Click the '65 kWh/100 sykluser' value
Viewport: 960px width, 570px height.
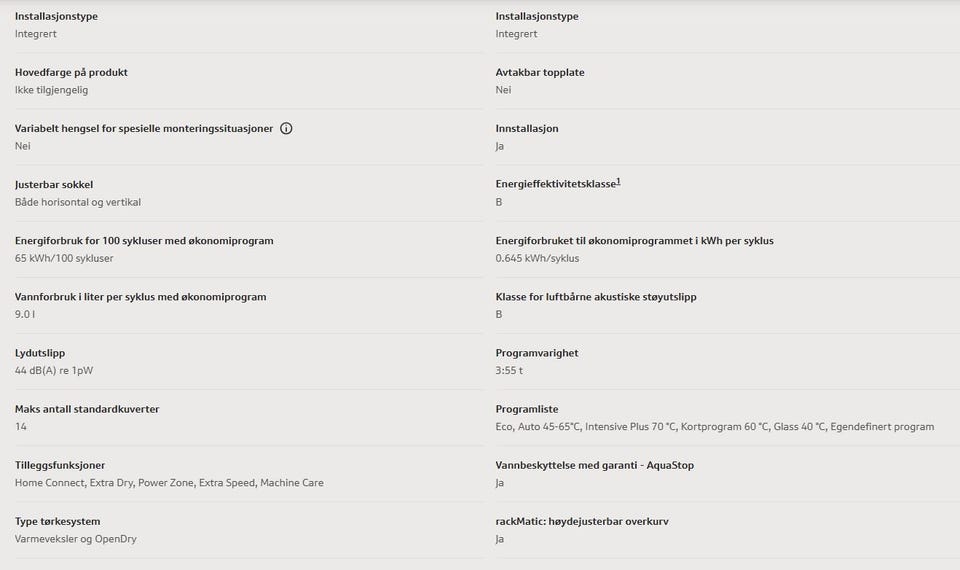click(x=64, y=258)
